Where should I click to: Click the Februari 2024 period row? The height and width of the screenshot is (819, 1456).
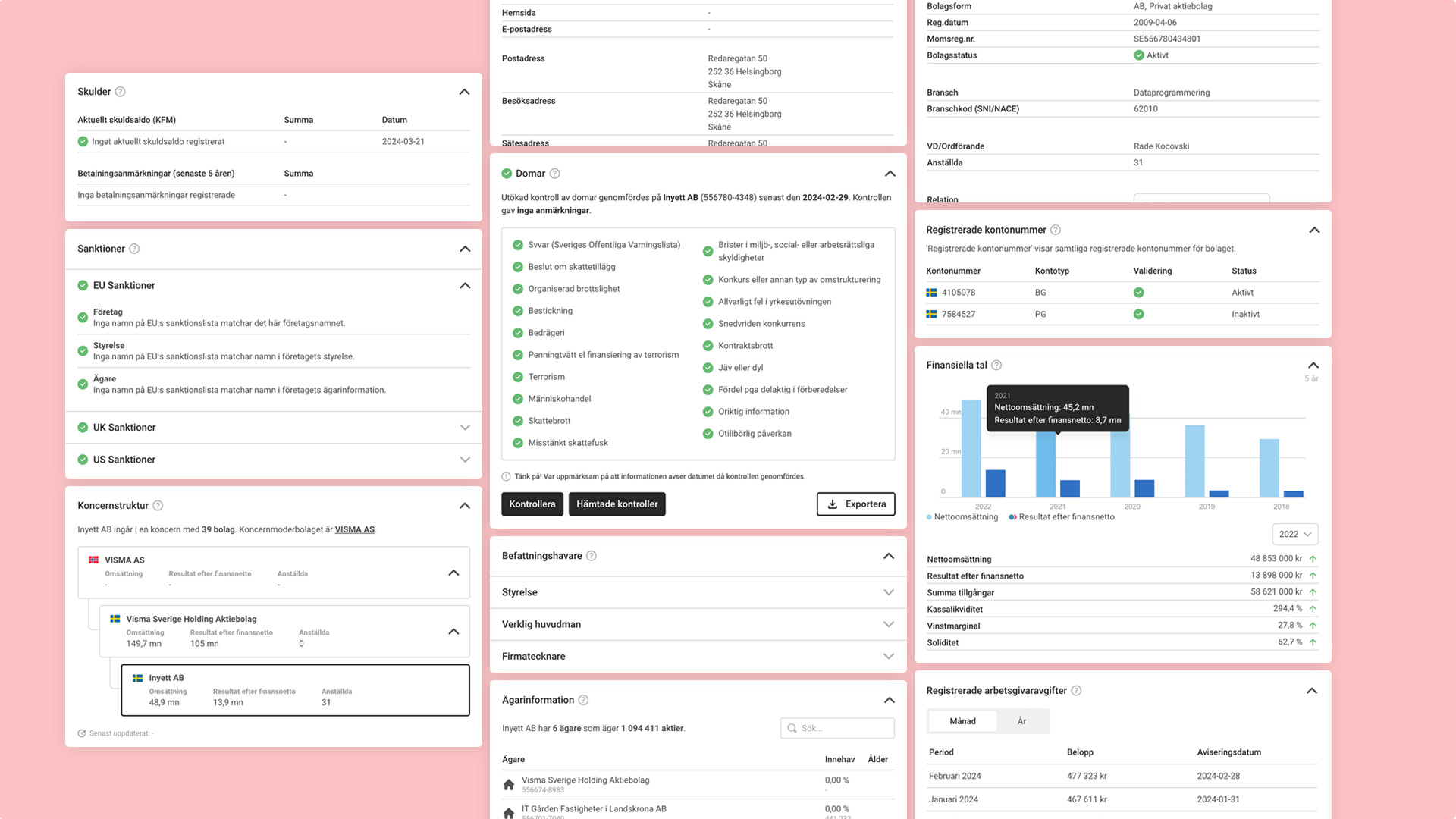point(1122,776)
